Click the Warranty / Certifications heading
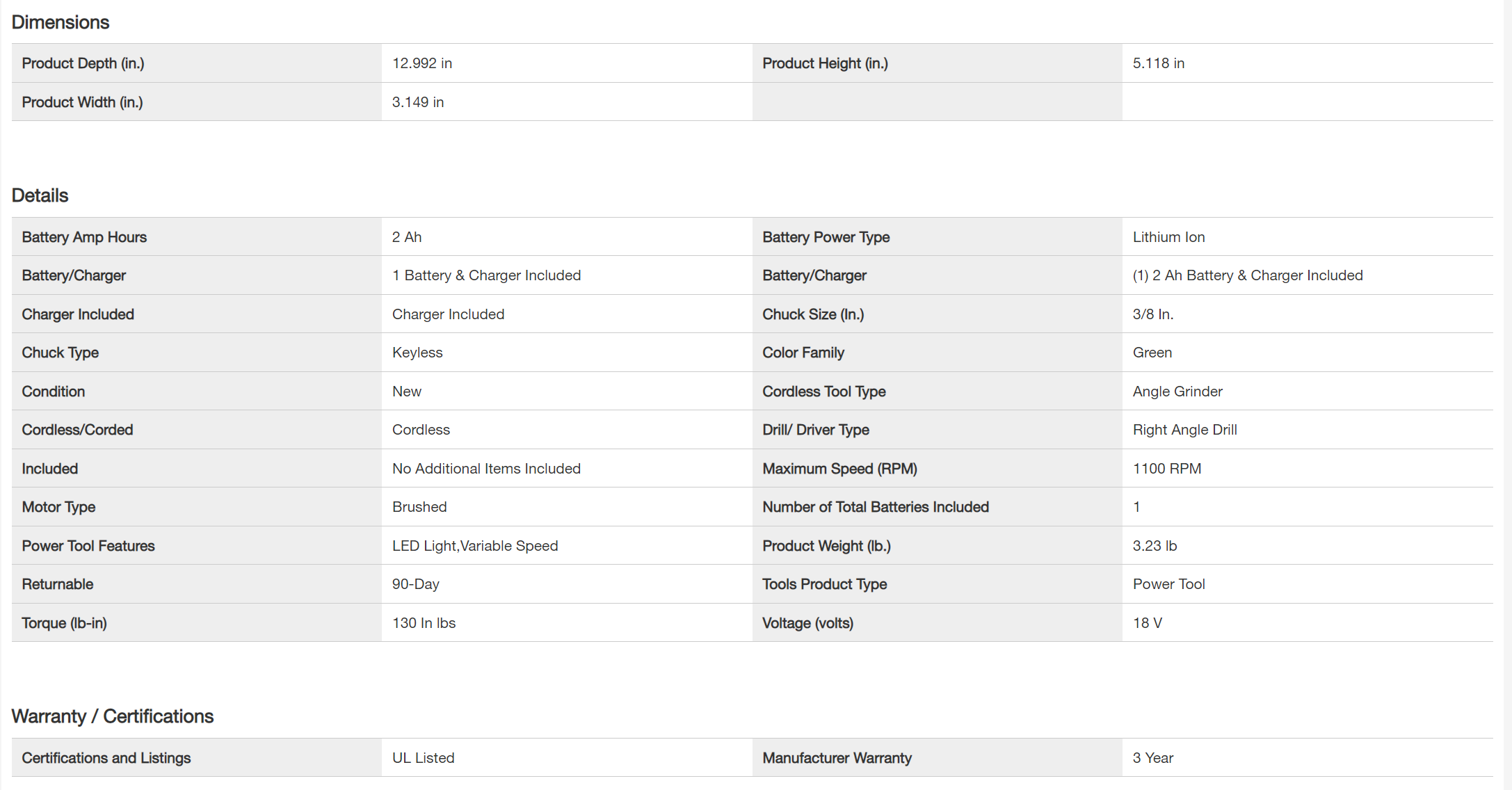Viewport: 1512px width, 790px height. point(113,716)
